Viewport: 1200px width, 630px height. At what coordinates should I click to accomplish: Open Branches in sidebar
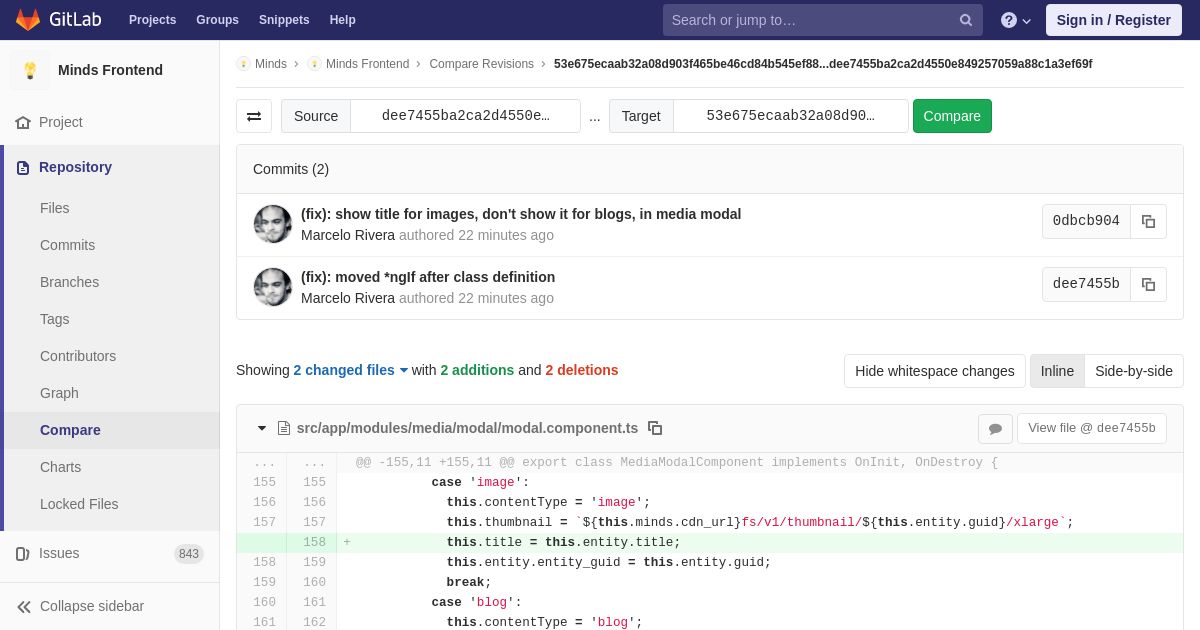[x=69, y=282]
